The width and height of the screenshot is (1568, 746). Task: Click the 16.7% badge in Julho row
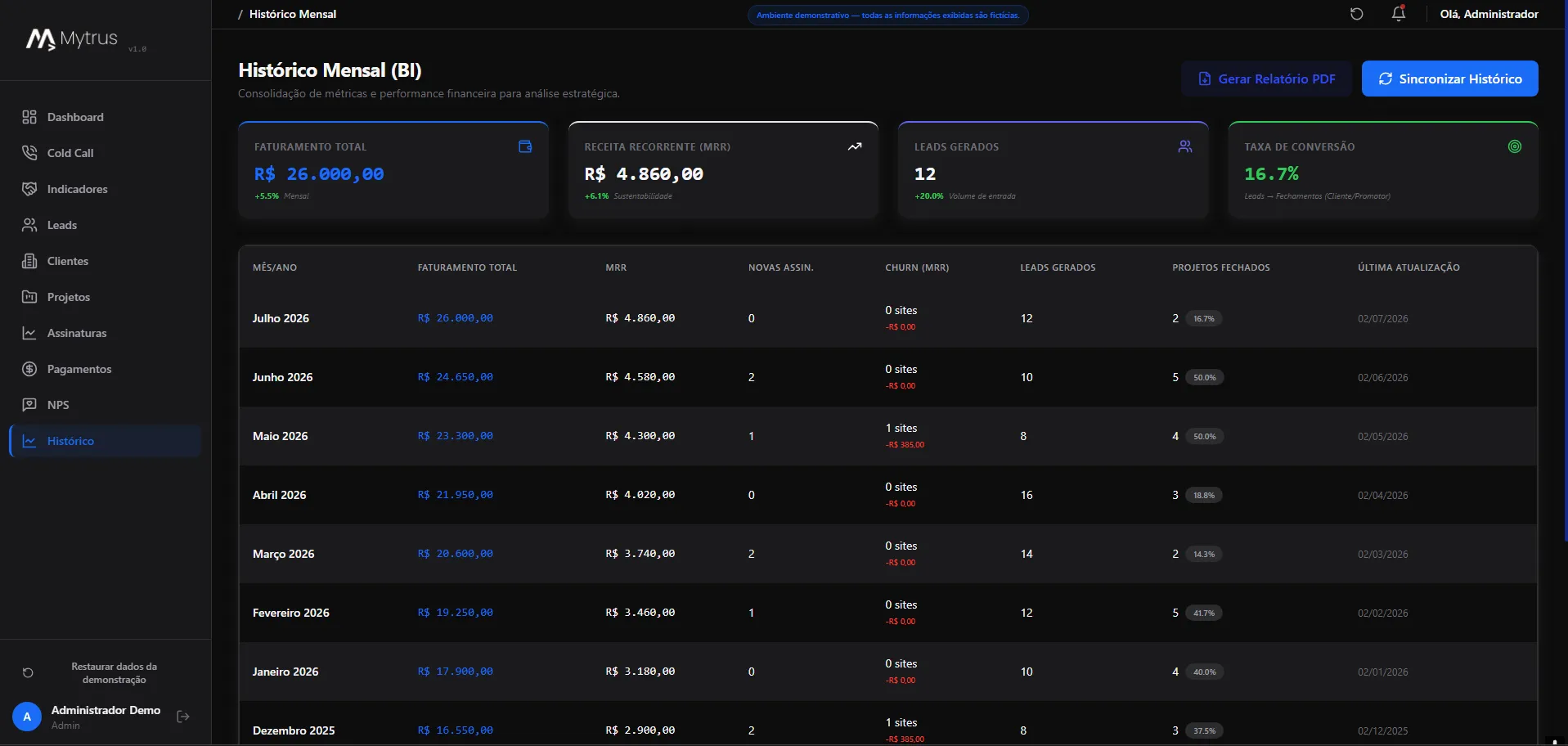point(1204,318)
